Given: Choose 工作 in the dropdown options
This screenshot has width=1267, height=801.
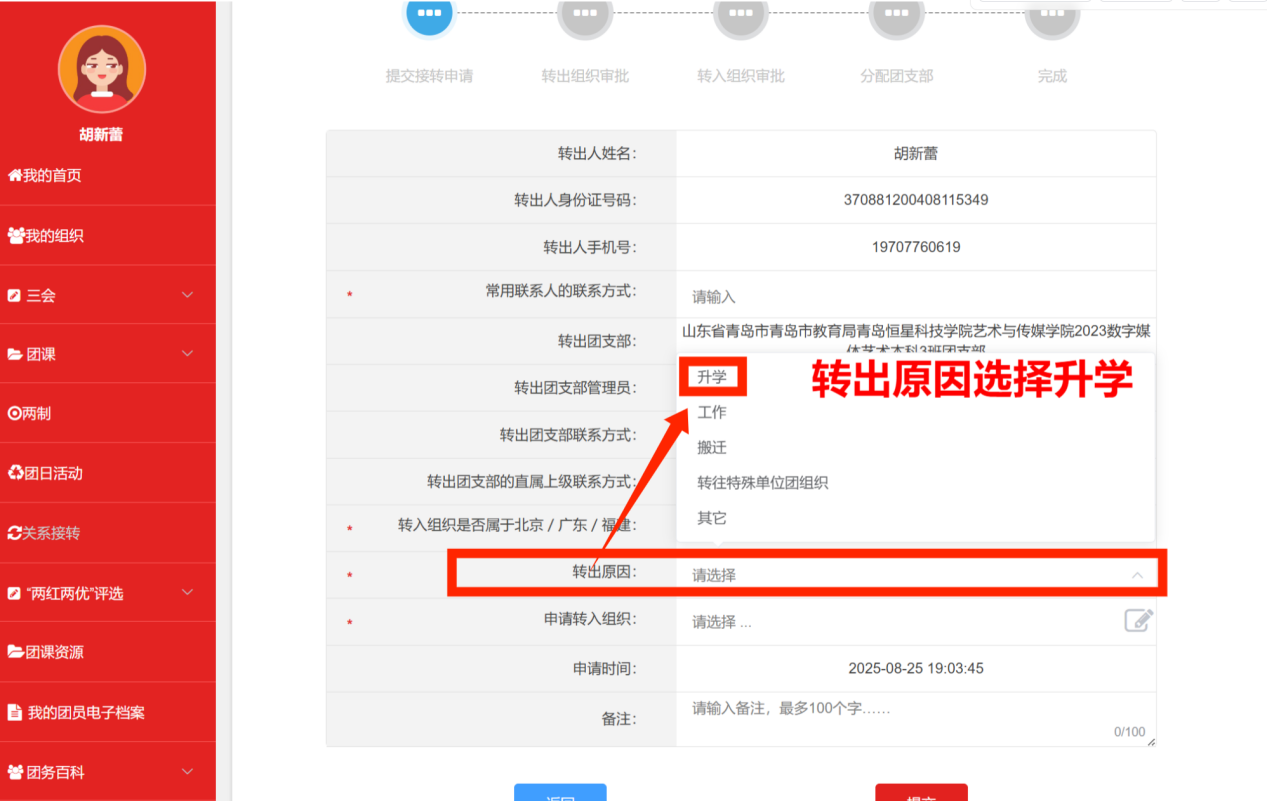Looking at the screenshot, I should pos(712,412).
